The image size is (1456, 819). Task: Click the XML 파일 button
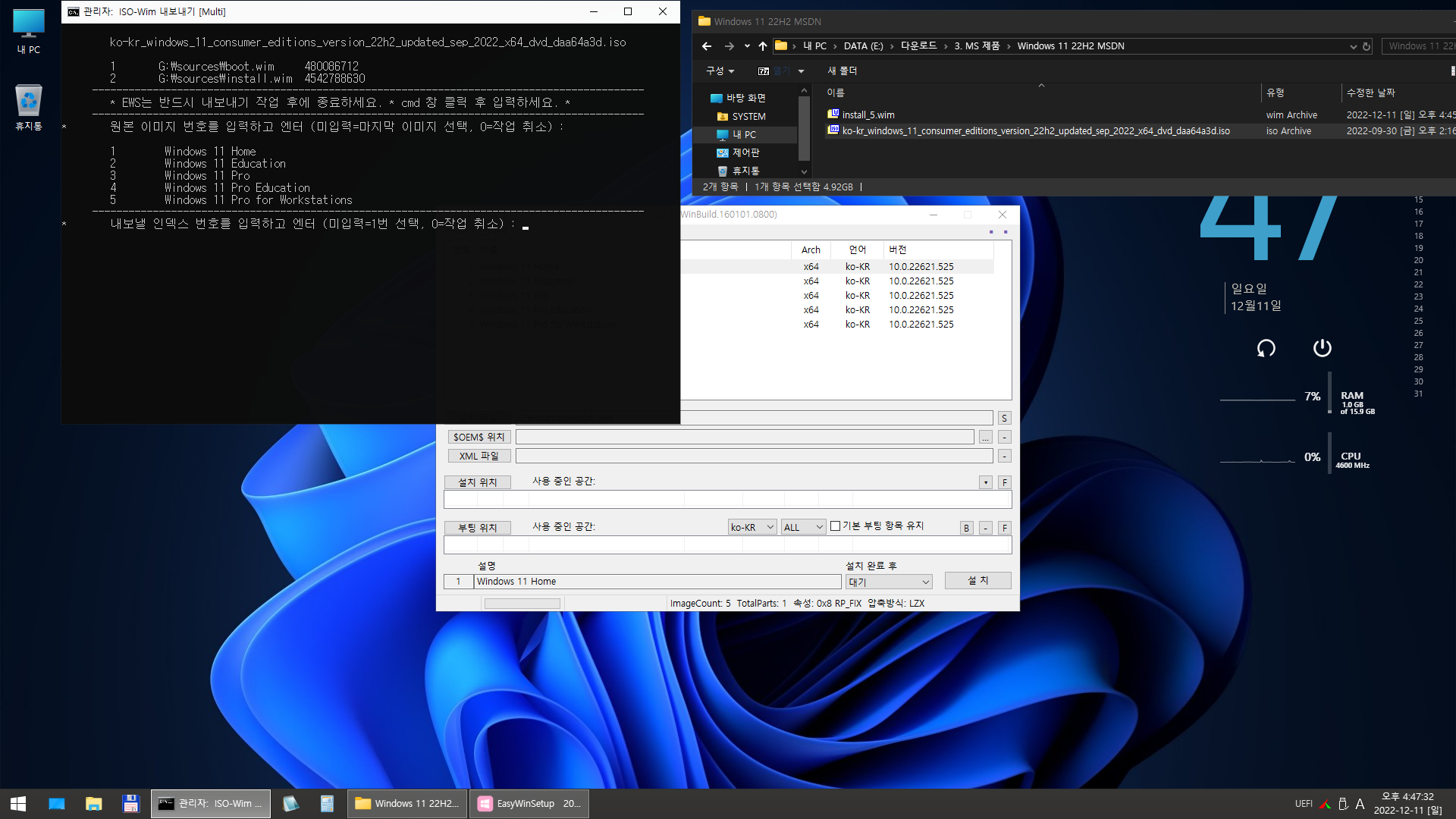tap(479, 457)
